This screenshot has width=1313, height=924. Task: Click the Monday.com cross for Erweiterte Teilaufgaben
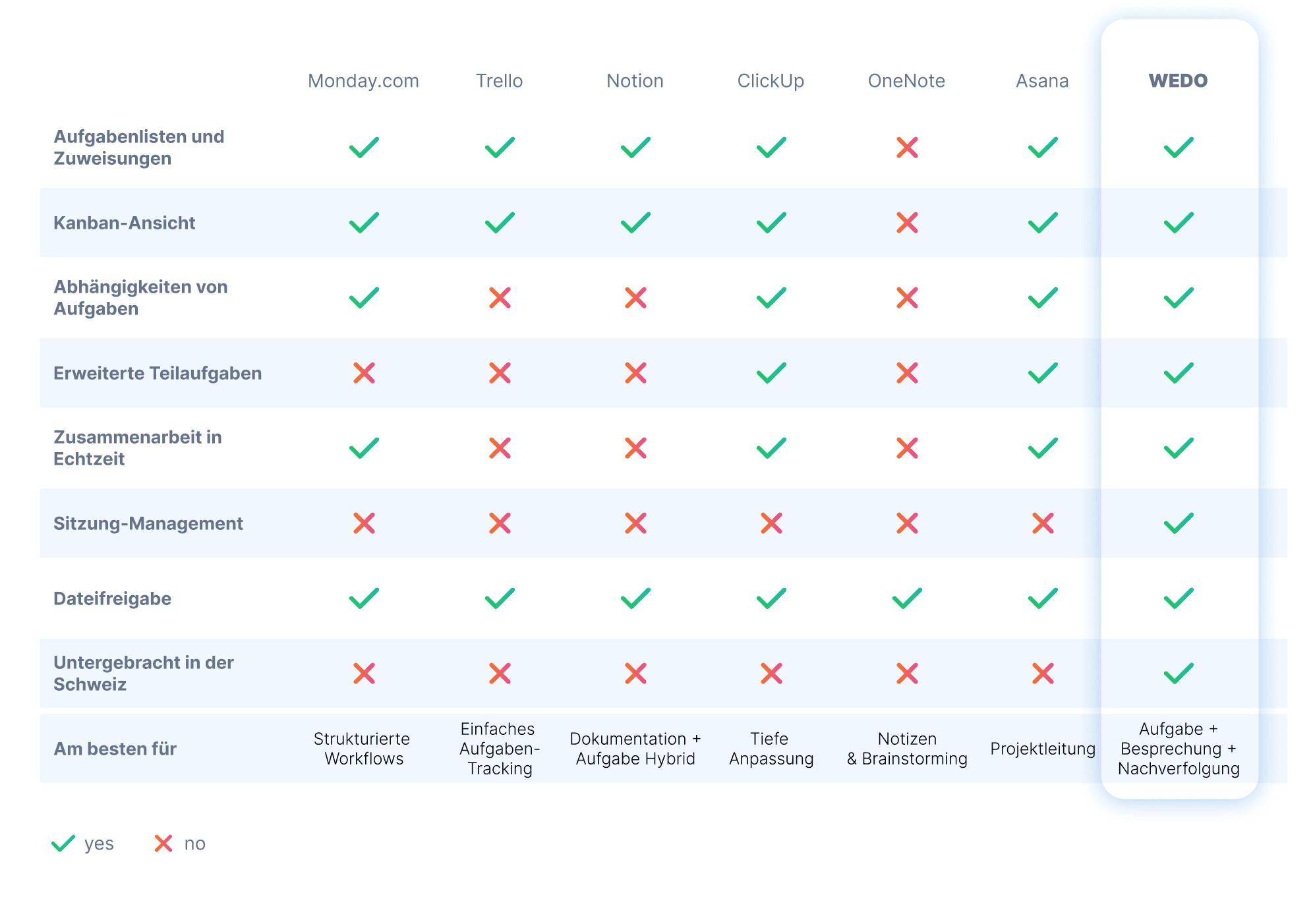tap(364, 373)
